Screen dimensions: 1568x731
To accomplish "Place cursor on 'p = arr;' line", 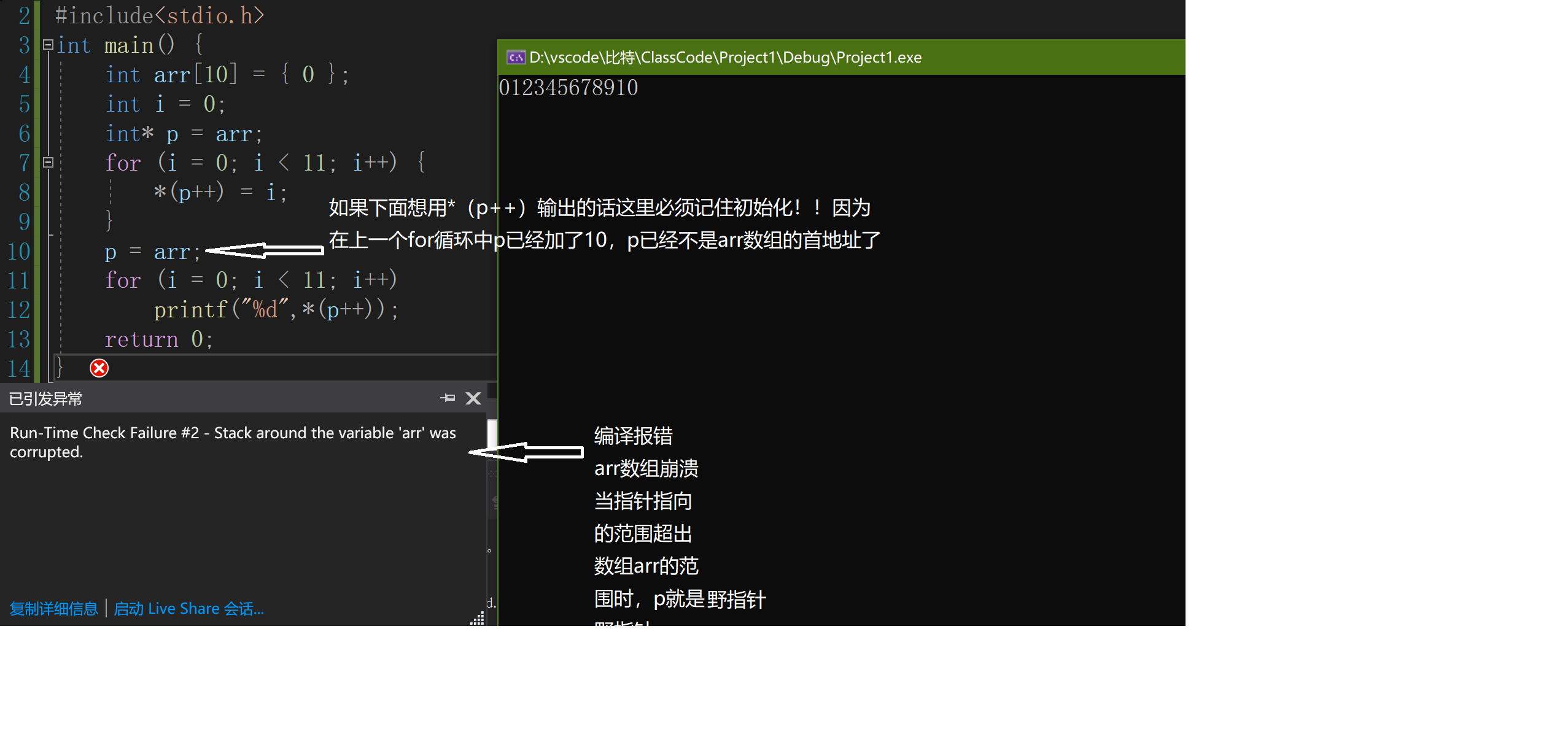I will coord(152,252).
